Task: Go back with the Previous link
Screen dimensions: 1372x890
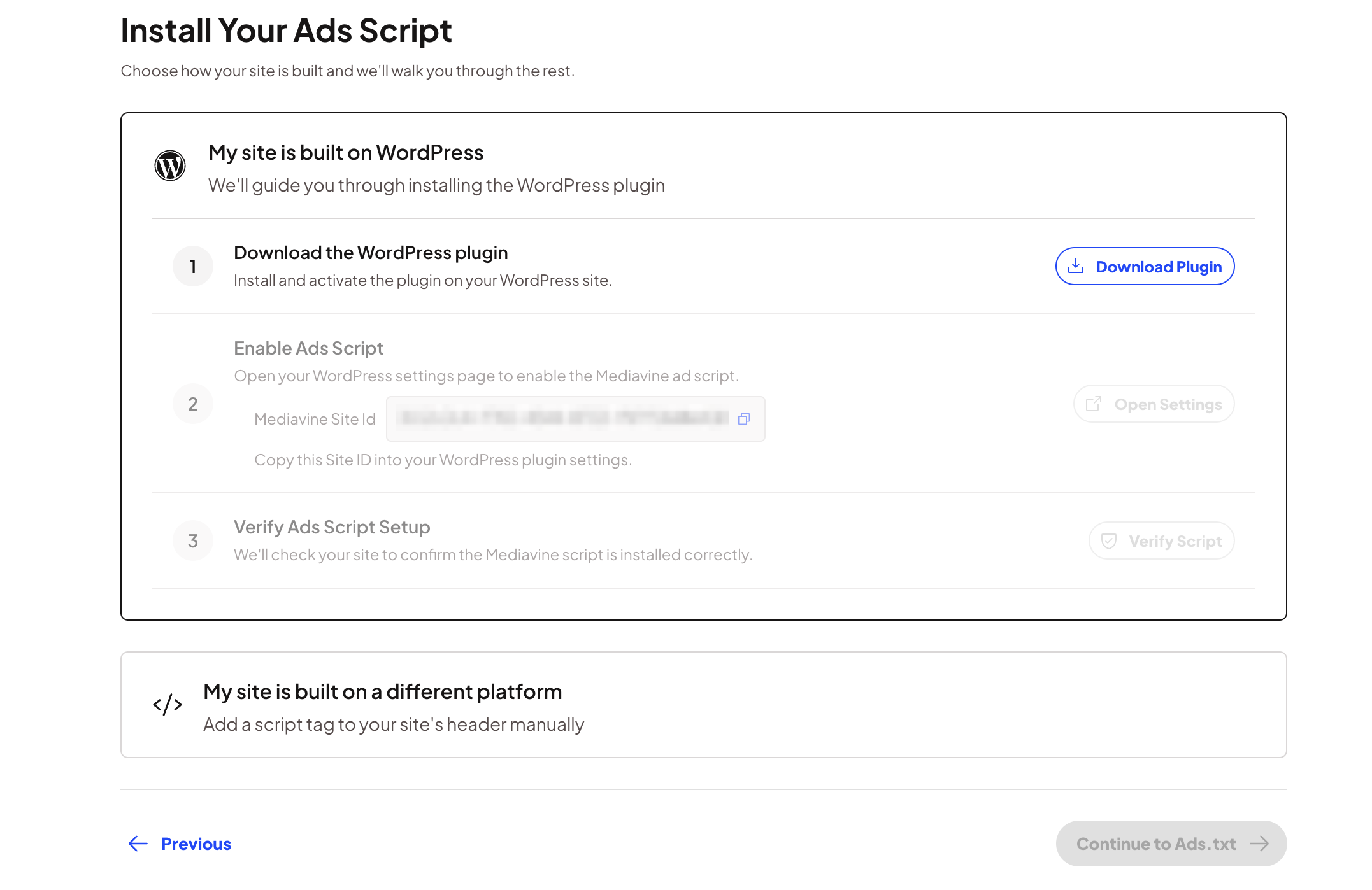Action: [x=180, y=844]
